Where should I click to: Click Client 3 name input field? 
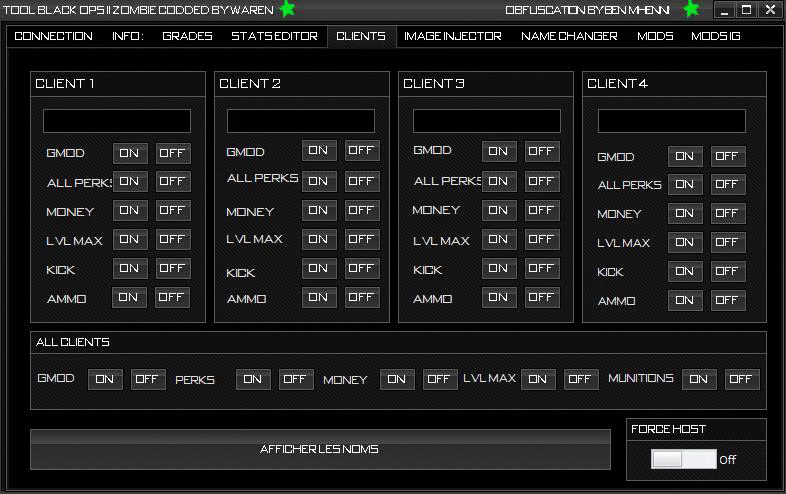tap(487, 121)
